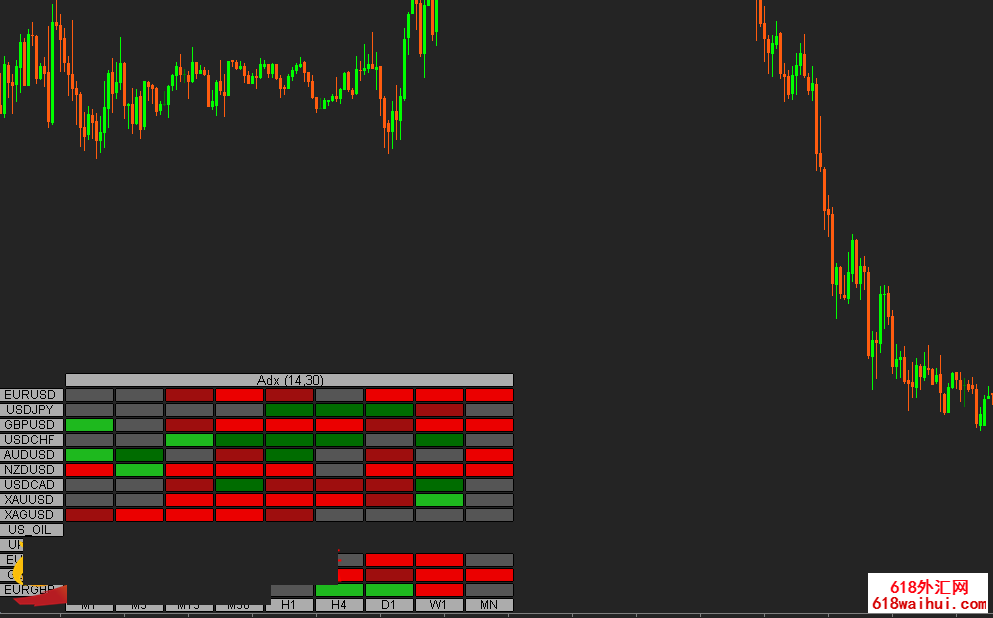Open the XAUUSD gold symbol label
This screenshot has height=618, width=993.
(x=31, y=500)
